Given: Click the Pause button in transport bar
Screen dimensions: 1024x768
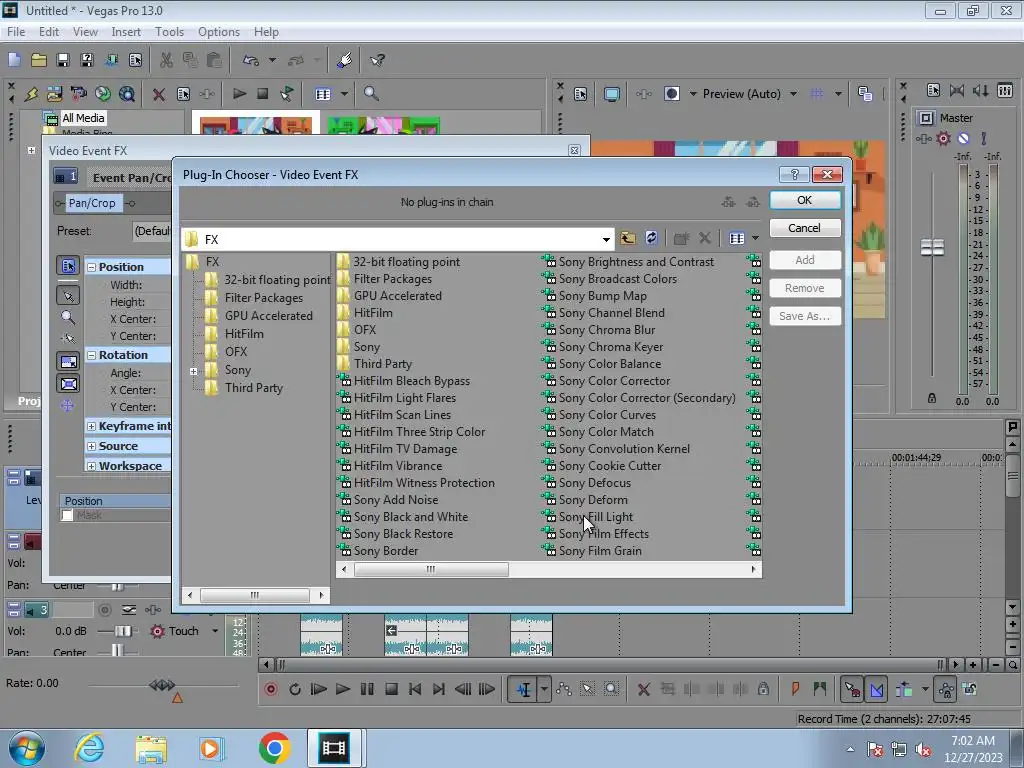Looking at the screenshot, I should pyautogui.click(x=367, y=689).
